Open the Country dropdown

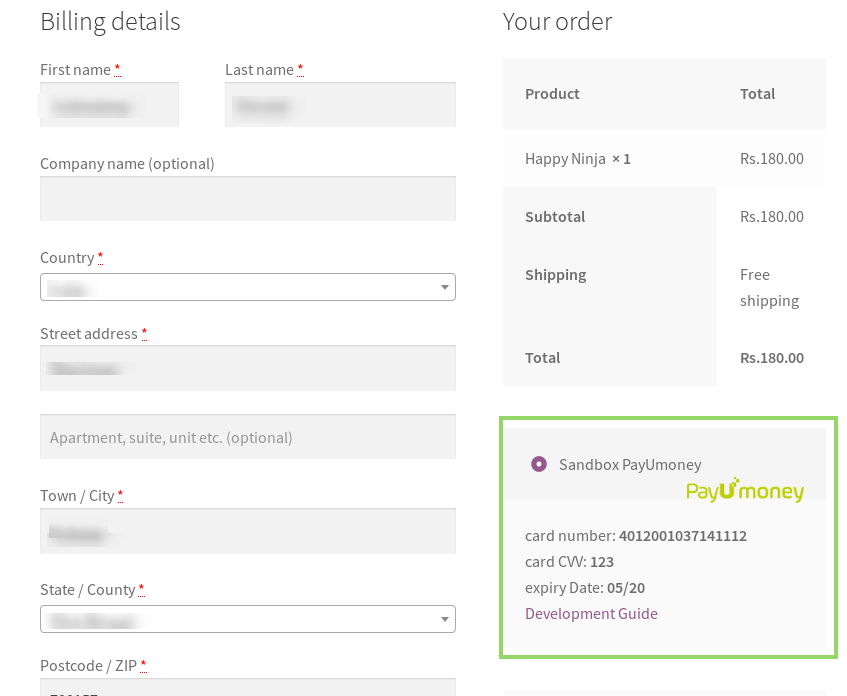tap(247, 287)
